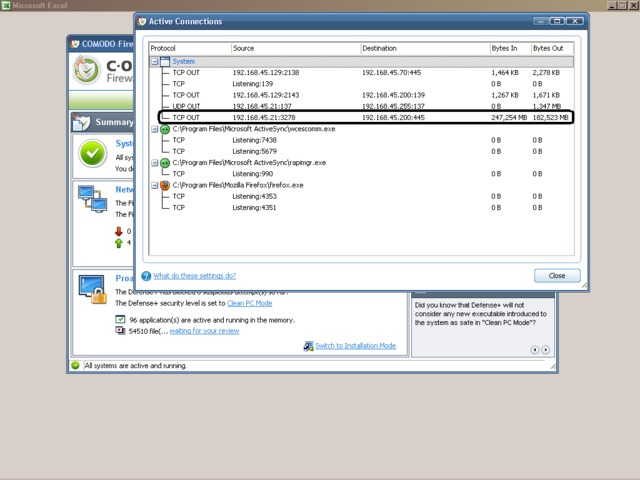Click the Active Connections dialog resize grip
Image resolution: width=640 pixels, height=480 pixels.
click(584, 285)
